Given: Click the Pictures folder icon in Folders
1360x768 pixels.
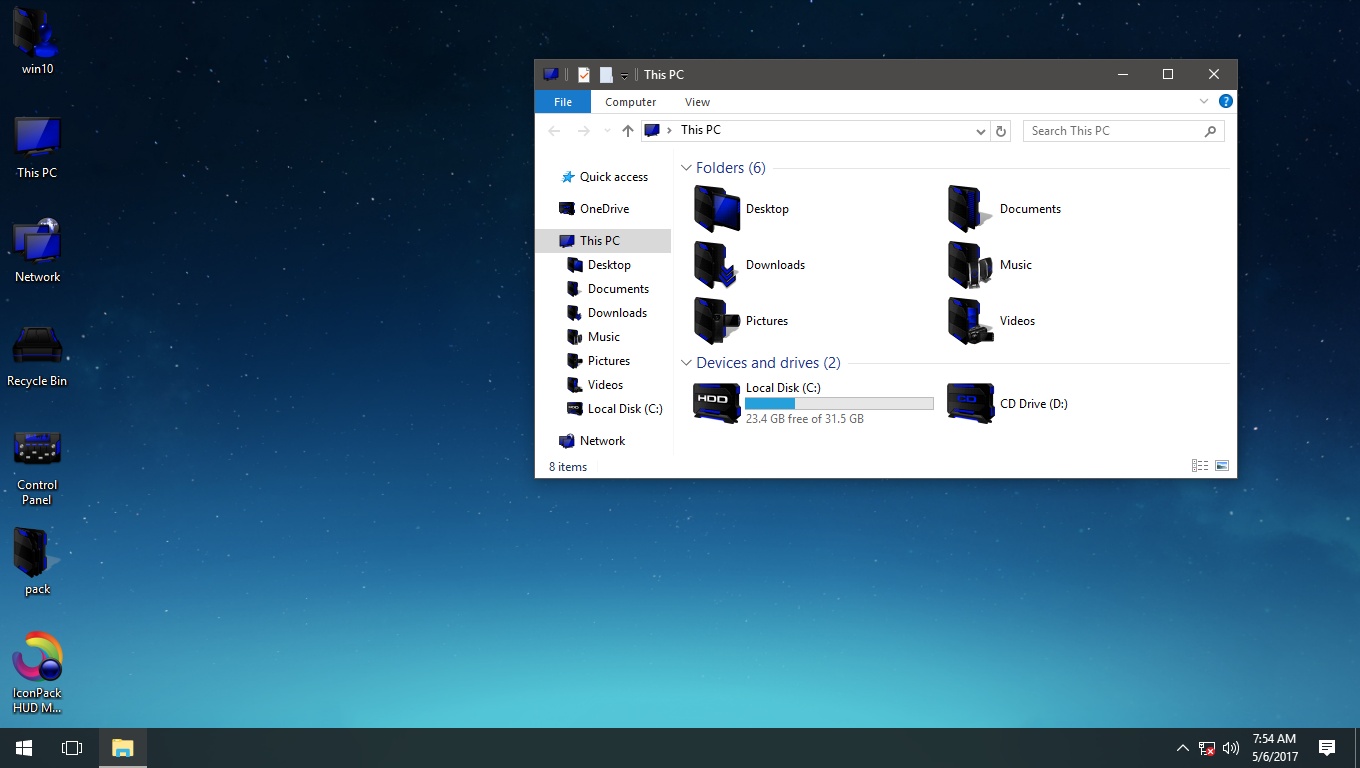Looking at the screenshot, I should (717, 321).
